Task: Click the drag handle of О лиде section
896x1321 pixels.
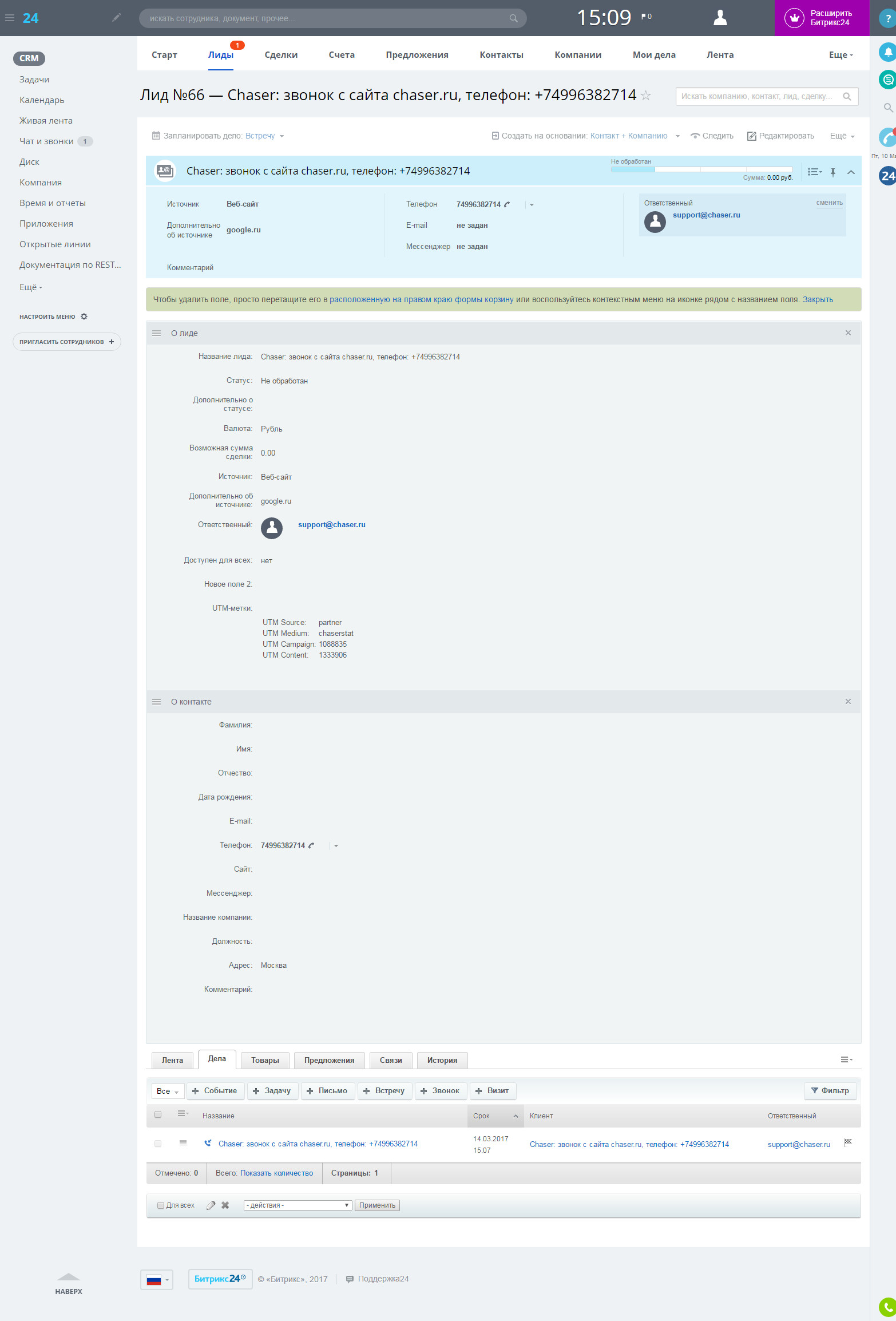Action: (156, 333)
